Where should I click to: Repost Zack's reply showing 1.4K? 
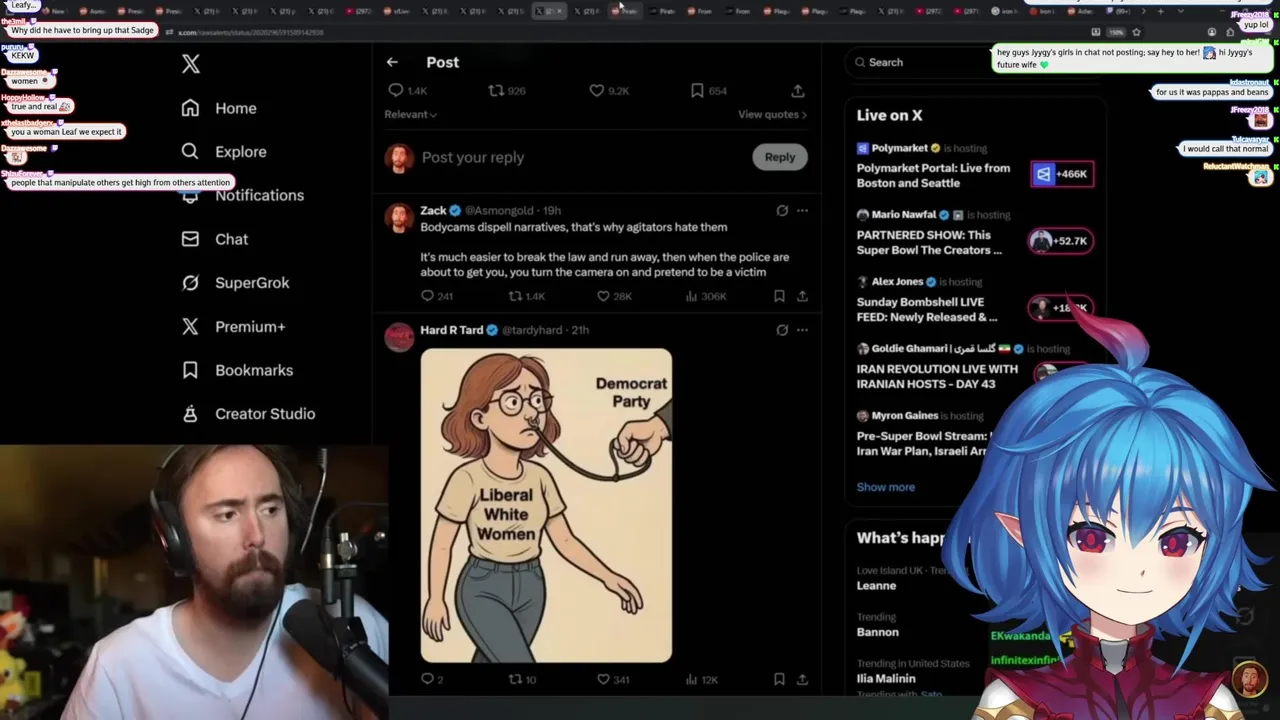(x=515, y=296)
